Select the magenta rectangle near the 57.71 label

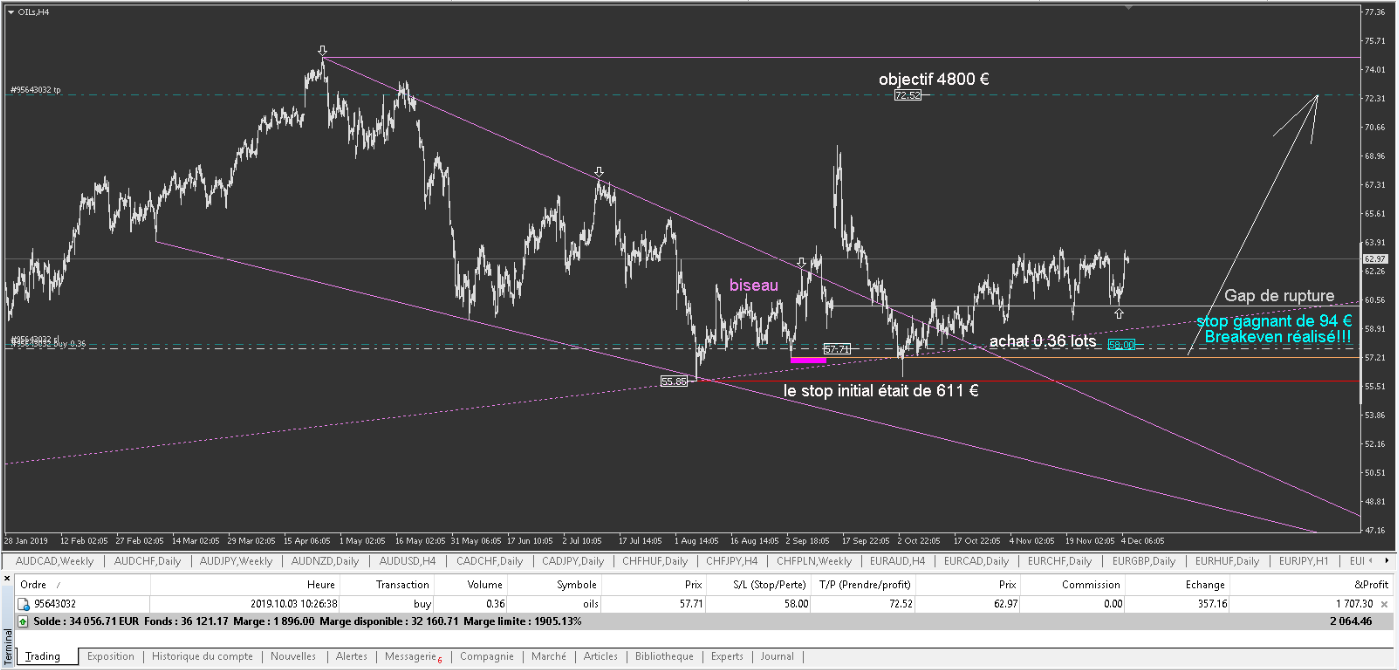(x=807, y=358)
